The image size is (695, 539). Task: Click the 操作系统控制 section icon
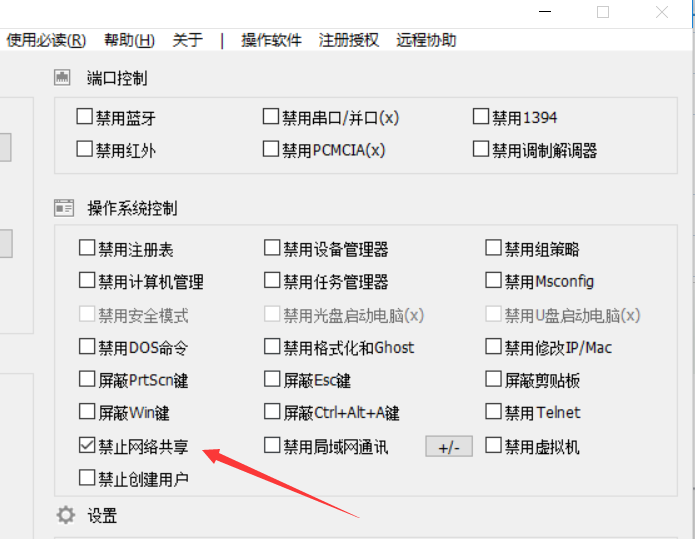pos(64,208)
